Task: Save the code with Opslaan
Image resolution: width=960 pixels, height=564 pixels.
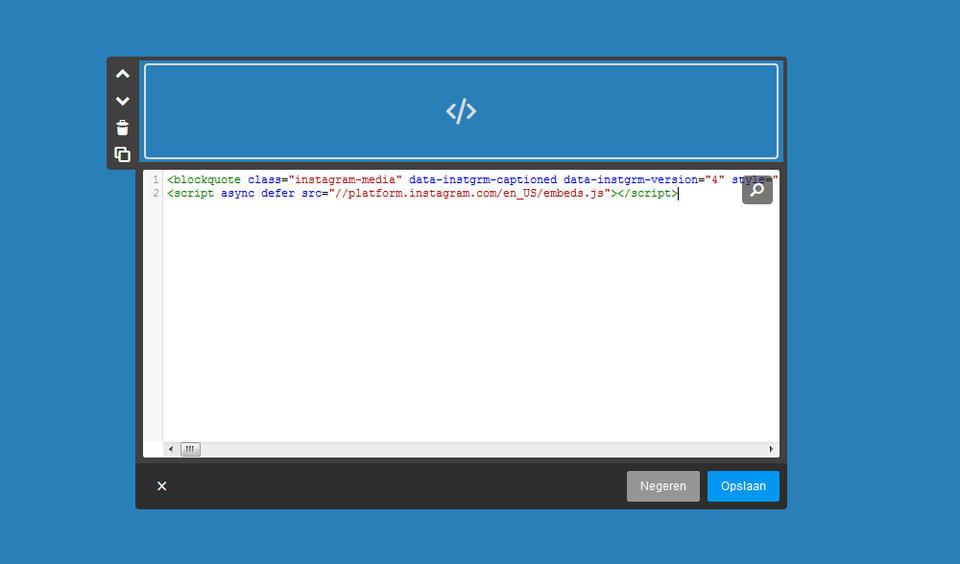Action: (x=743, y=486)
